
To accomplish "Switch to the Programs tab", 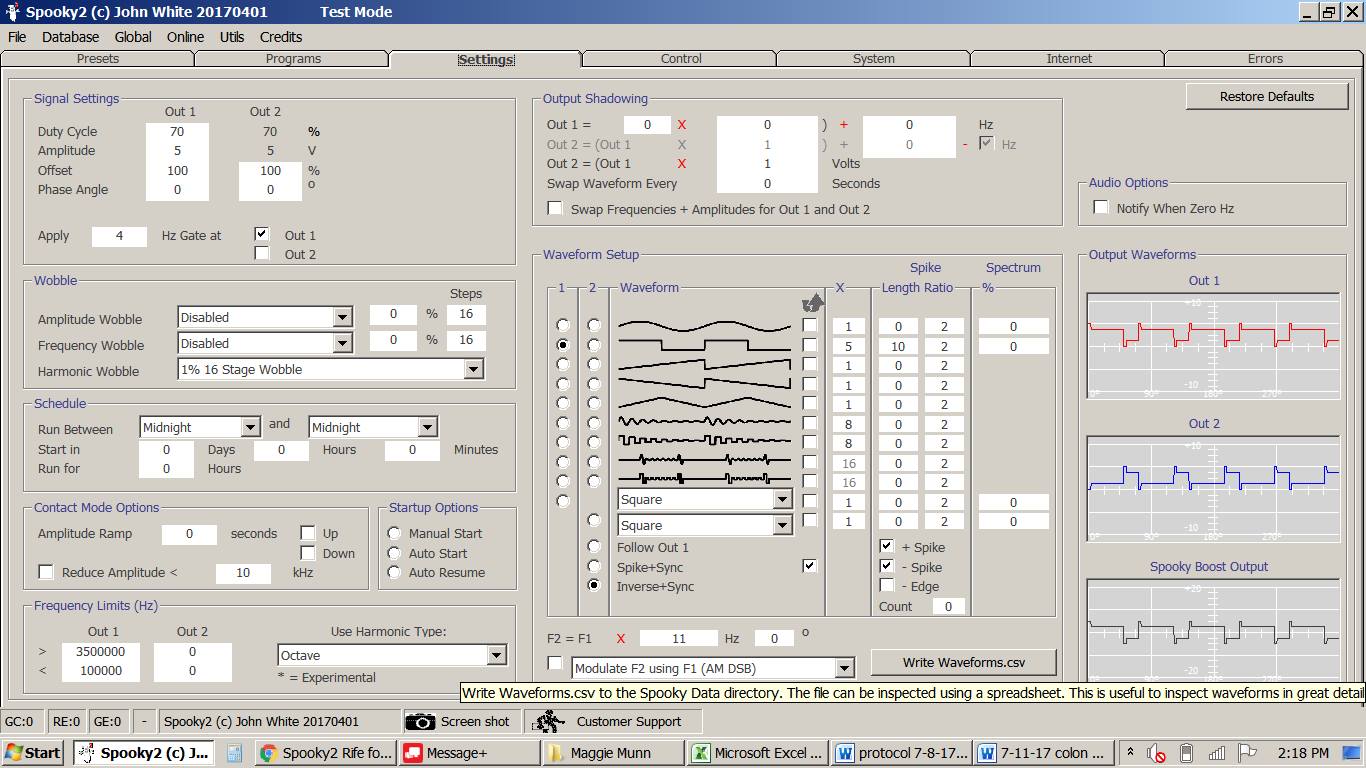I will pos(293,59).
